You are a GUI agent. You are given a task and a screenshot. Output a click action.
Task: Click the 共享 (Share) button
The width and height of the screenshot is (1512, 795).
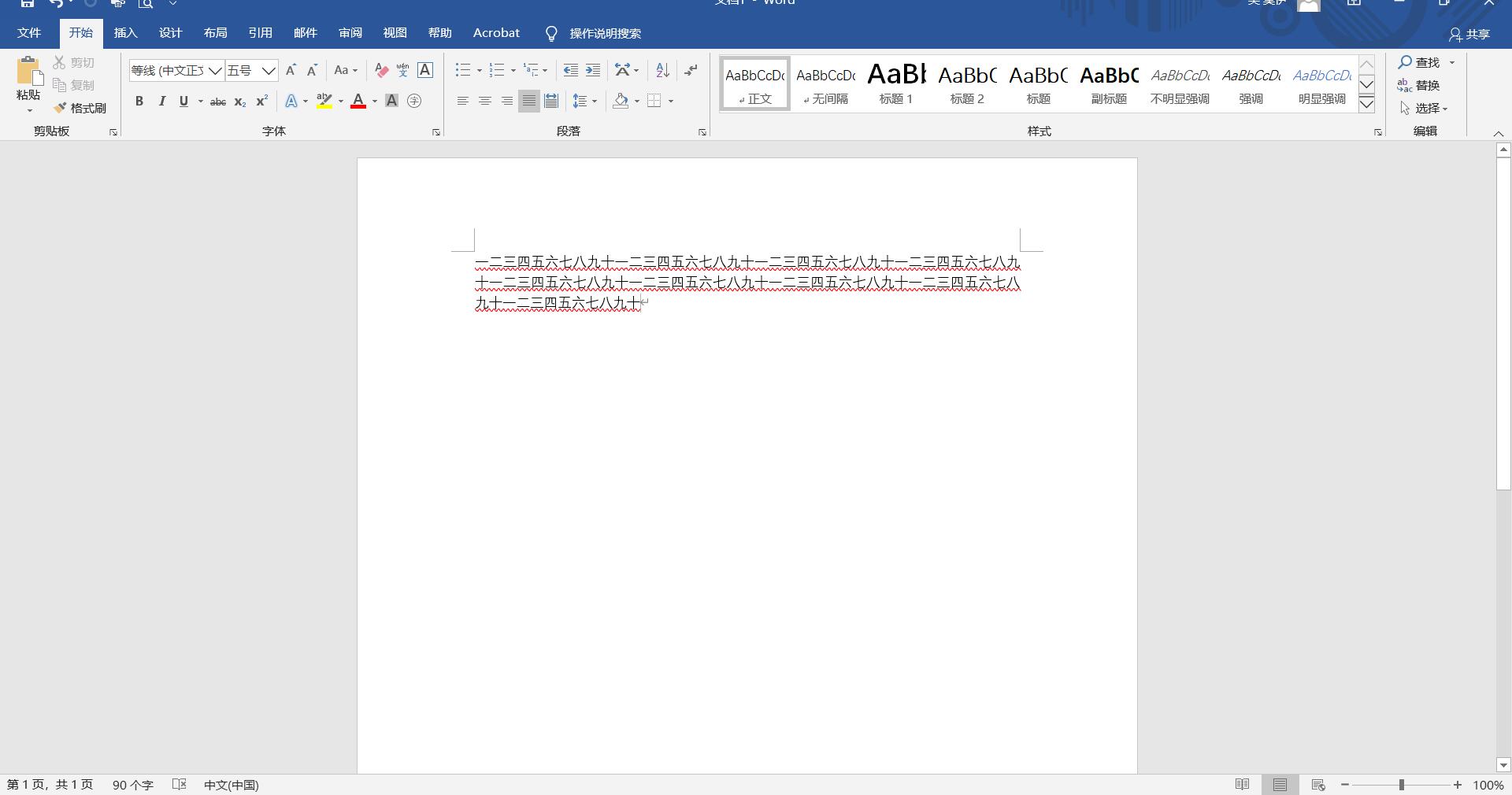tap(1469, 34)
